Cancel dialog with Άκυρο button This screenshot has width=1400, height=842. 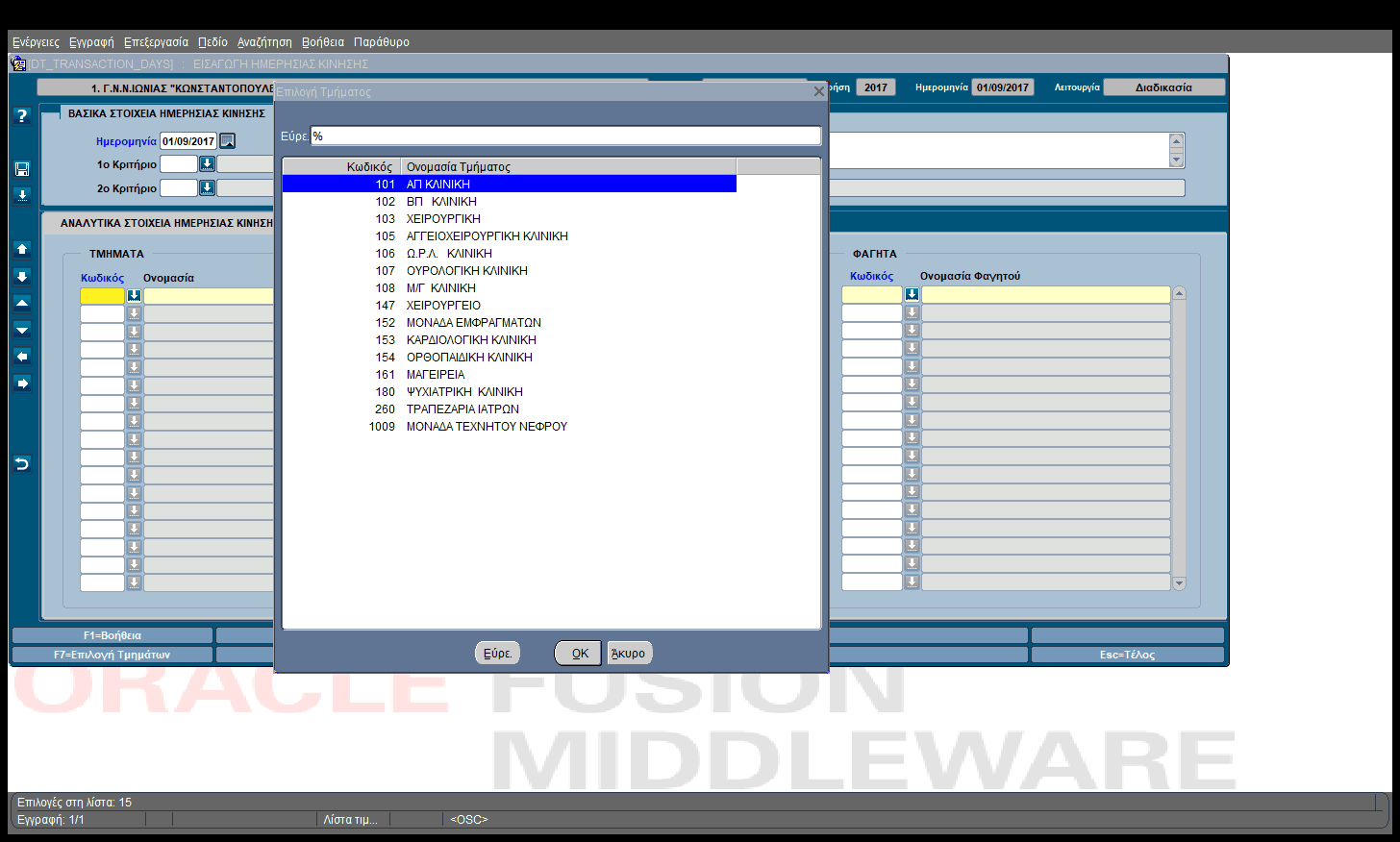(x=629, y=653)
